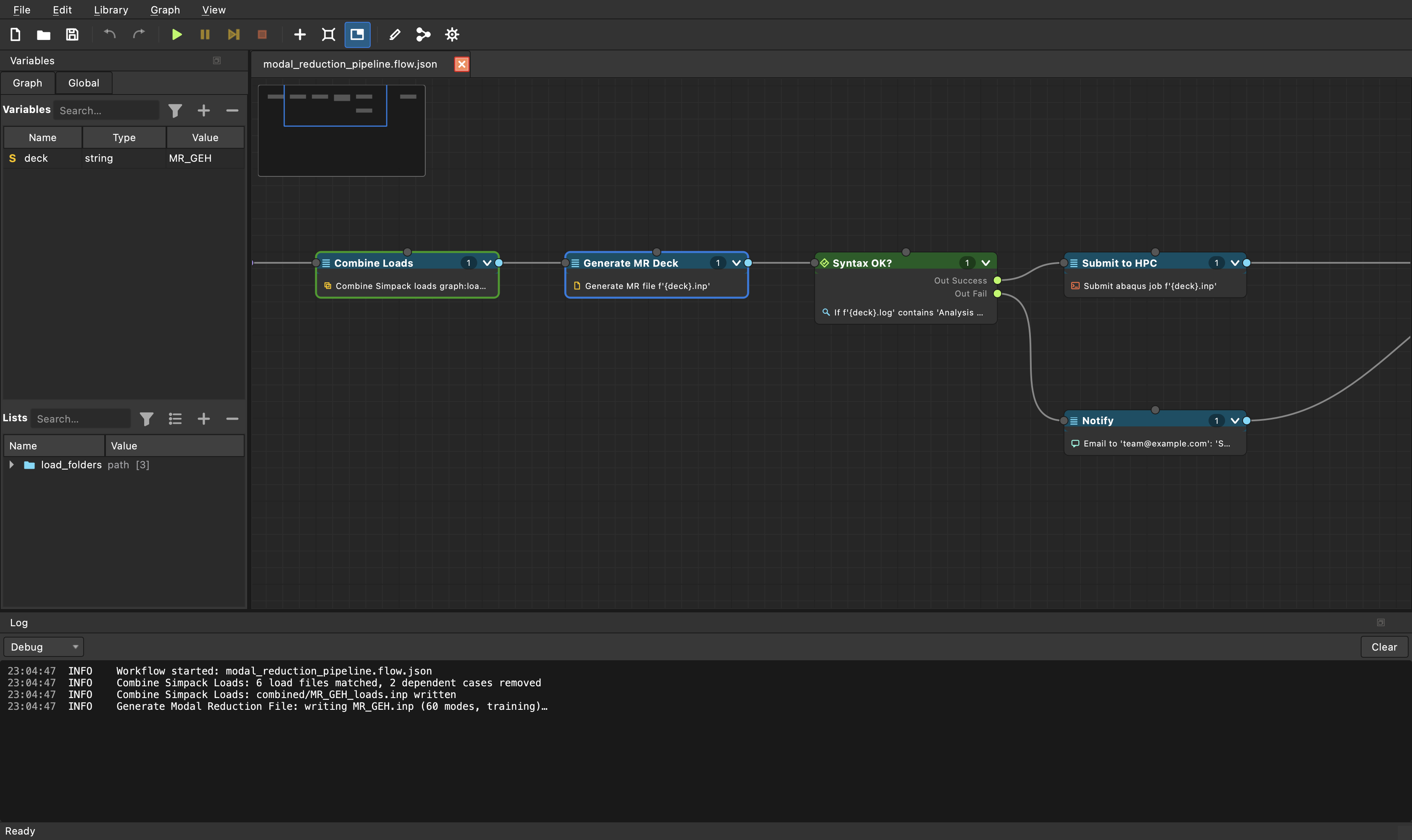Add a new variable
This screenshot has height=840, width=1412.
(203, 110)
